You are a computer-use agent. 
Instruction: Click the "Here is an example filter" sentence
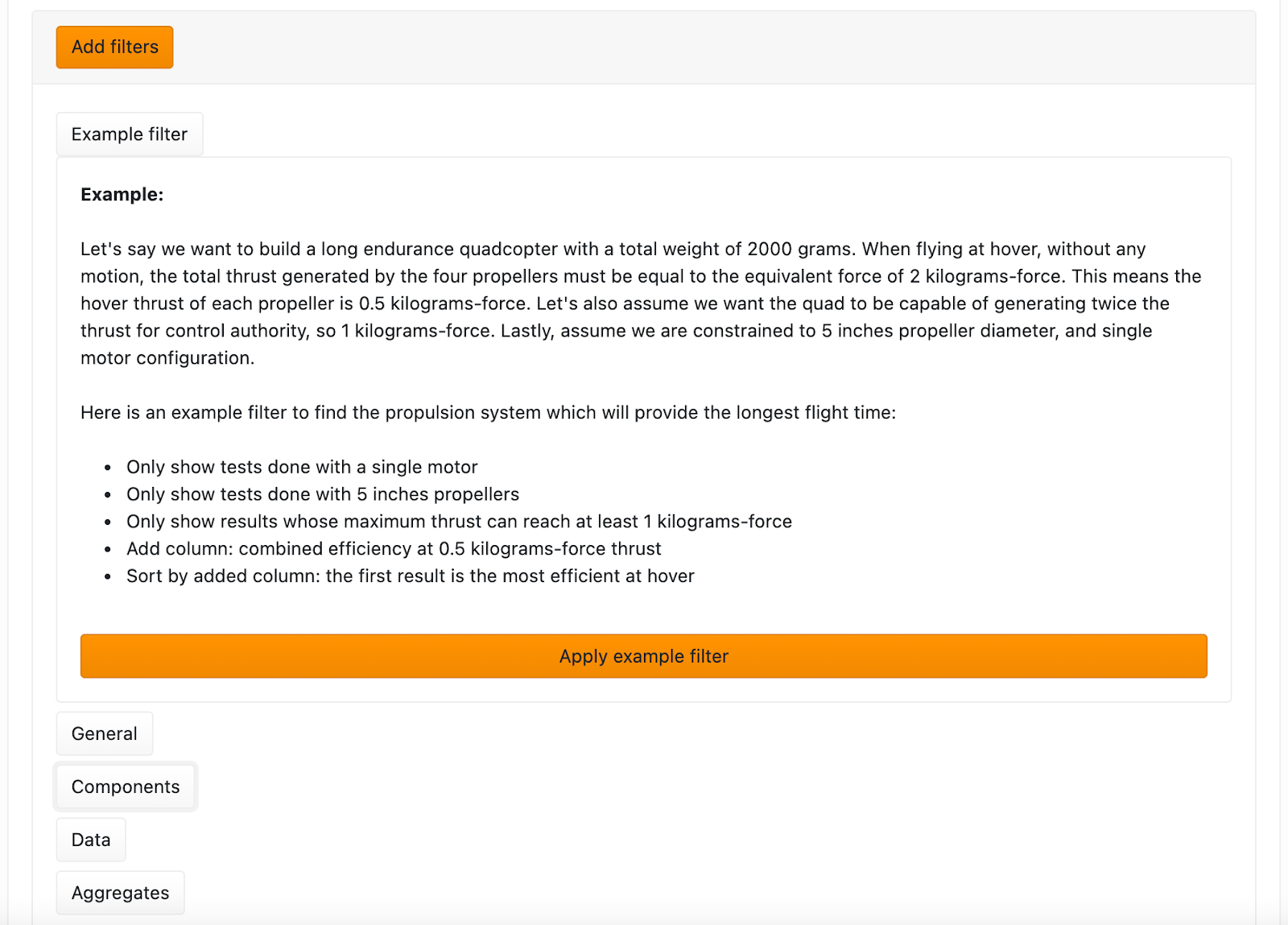click(x=488, y=413)
